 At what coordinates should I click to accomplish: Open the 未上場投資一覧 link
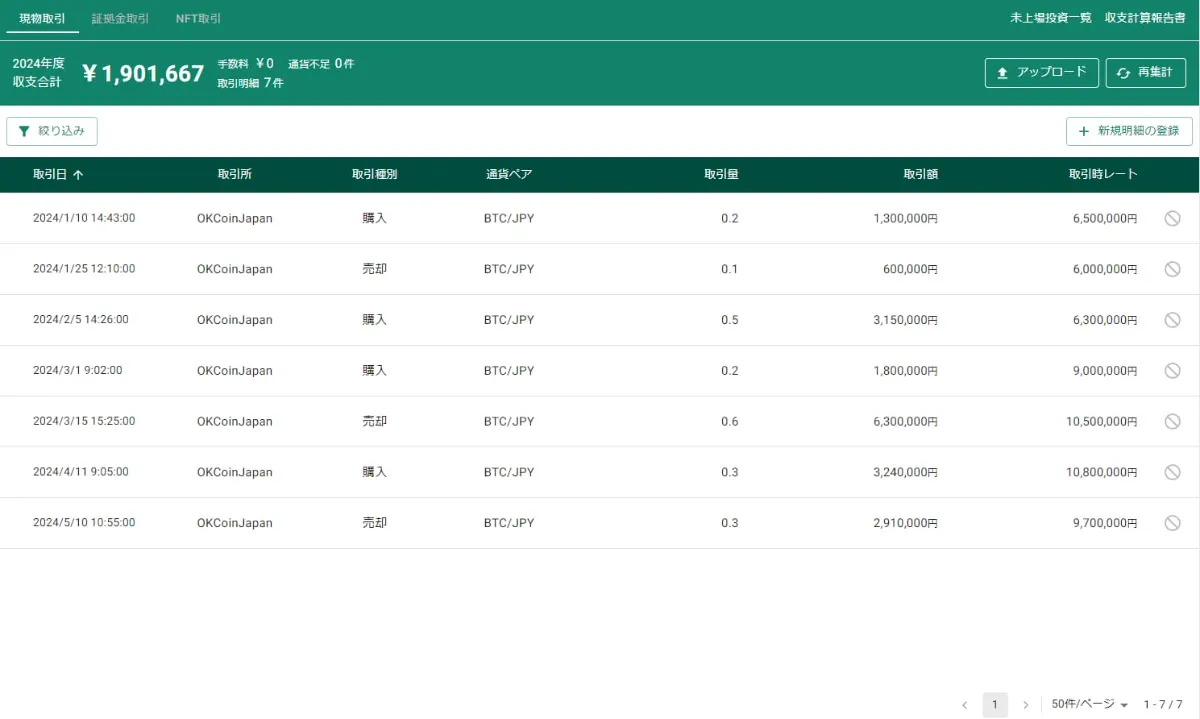1051,18
